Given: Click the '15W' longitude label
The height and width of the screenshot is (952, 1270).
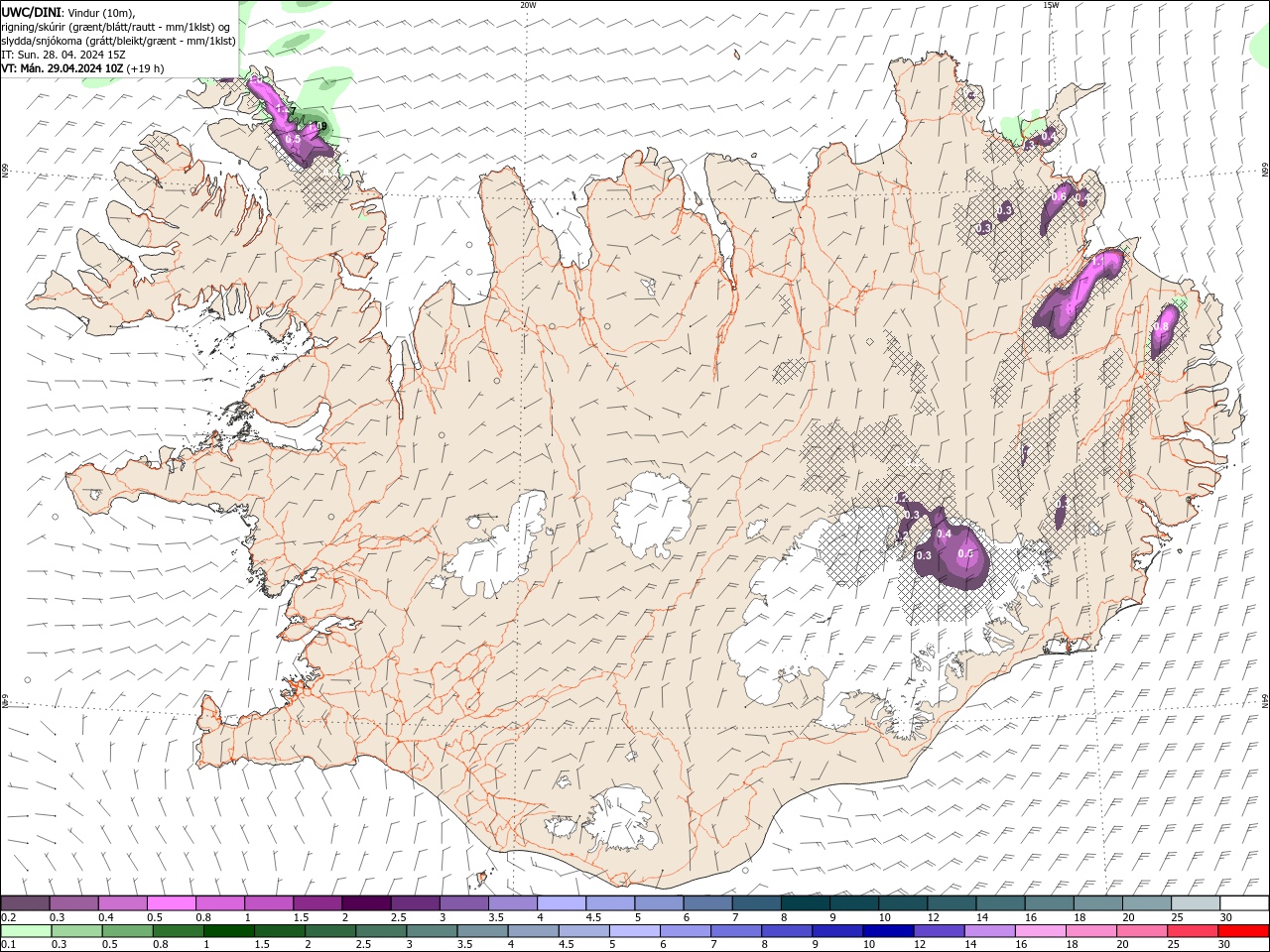Looking at the screenshot, I should (x=1051, y=5).
